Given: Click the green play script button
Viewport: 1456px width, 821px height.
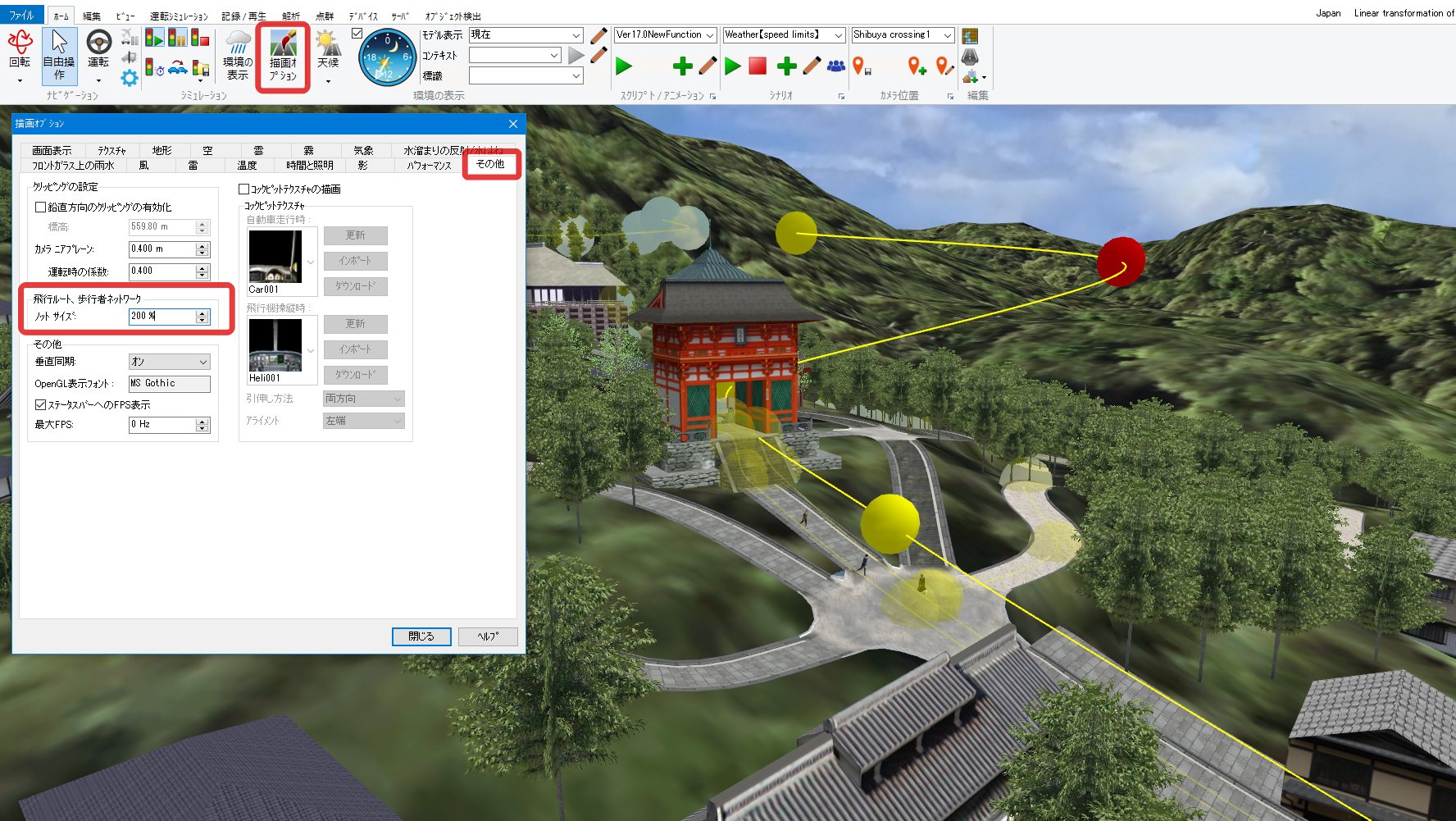Looking at the screenshot, I should tap(624, 66).
